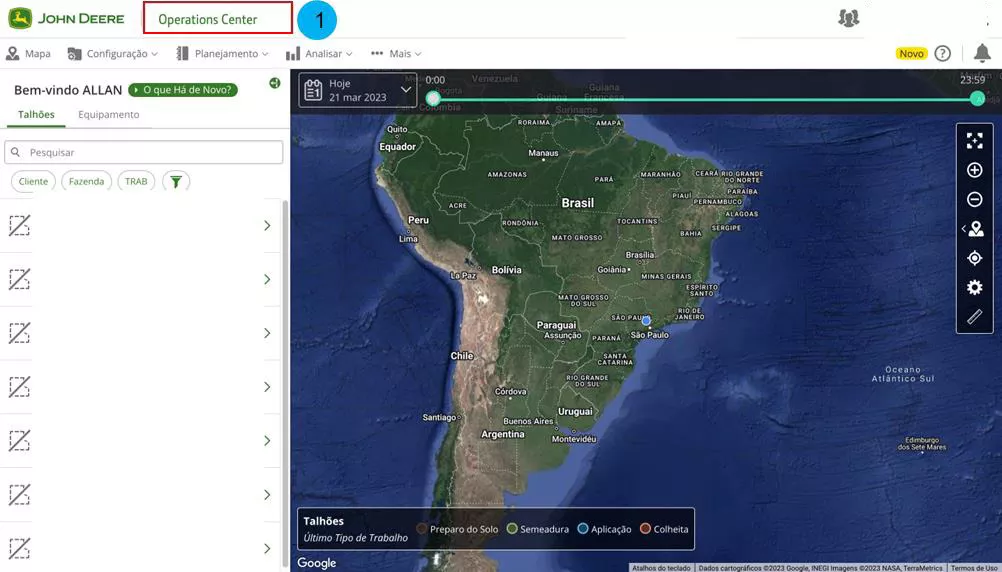Screen dimensions: 1002x572
Task: Open the Atalhos do teclado link
Action: click(661, 568)
